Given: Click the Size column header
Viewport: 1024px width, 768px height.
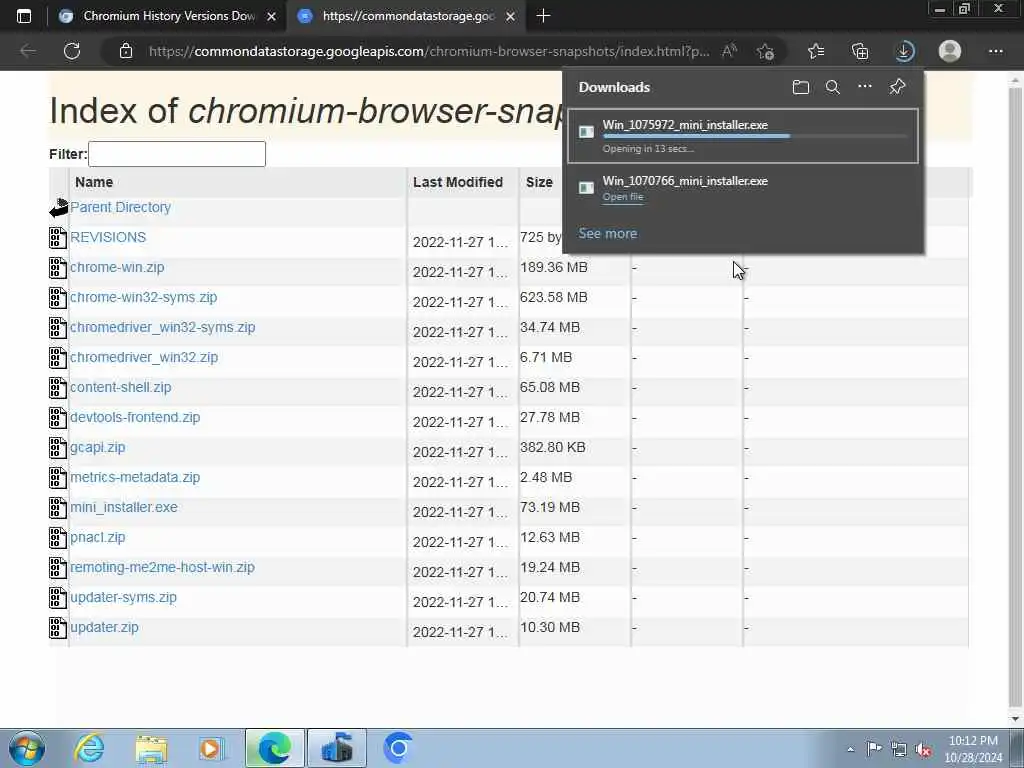Looking at the screenshot, I should tap(539, 182).
